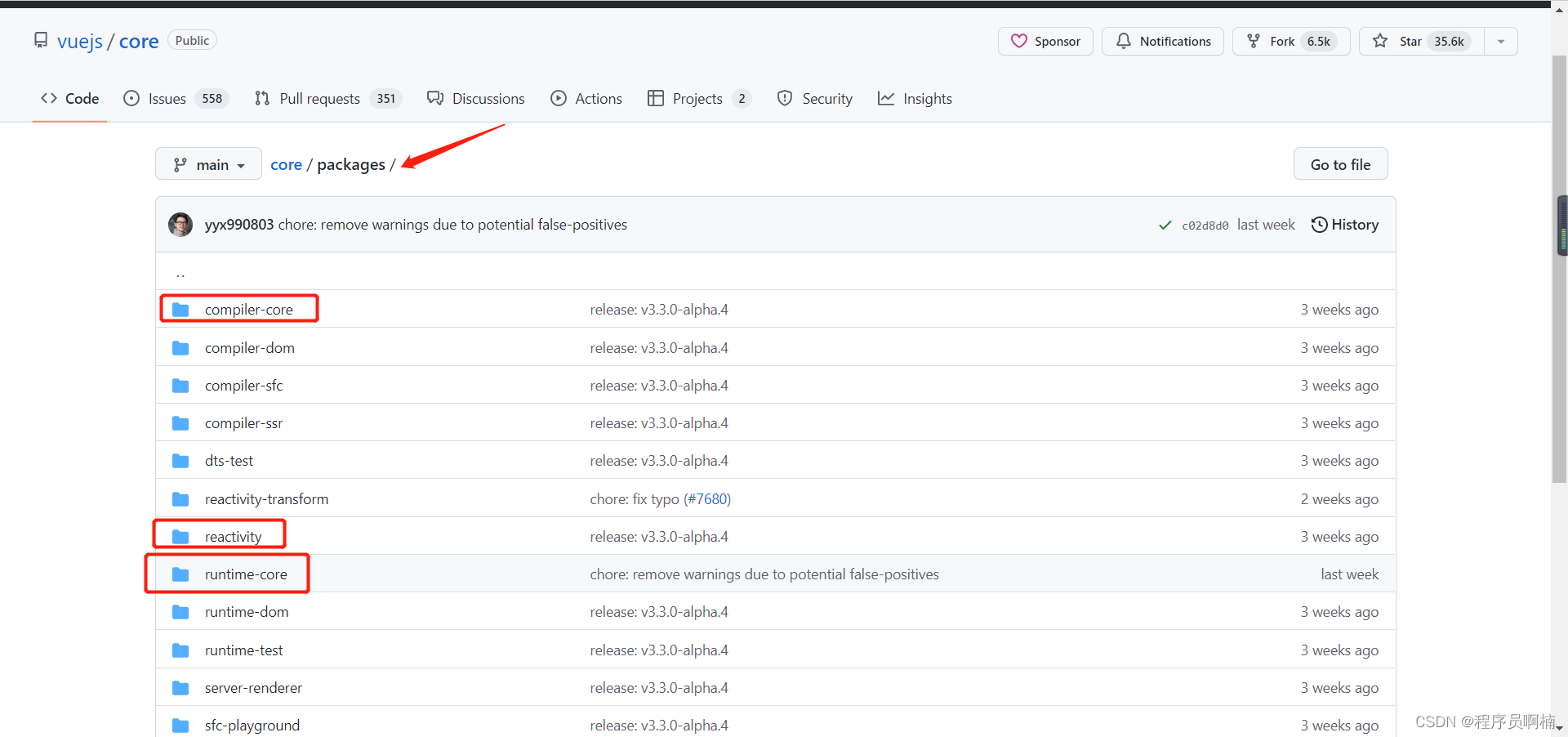Click the reactivity-transform folder icon
The width and height of the screenshot is (1568, 737).
pos(180,499)
